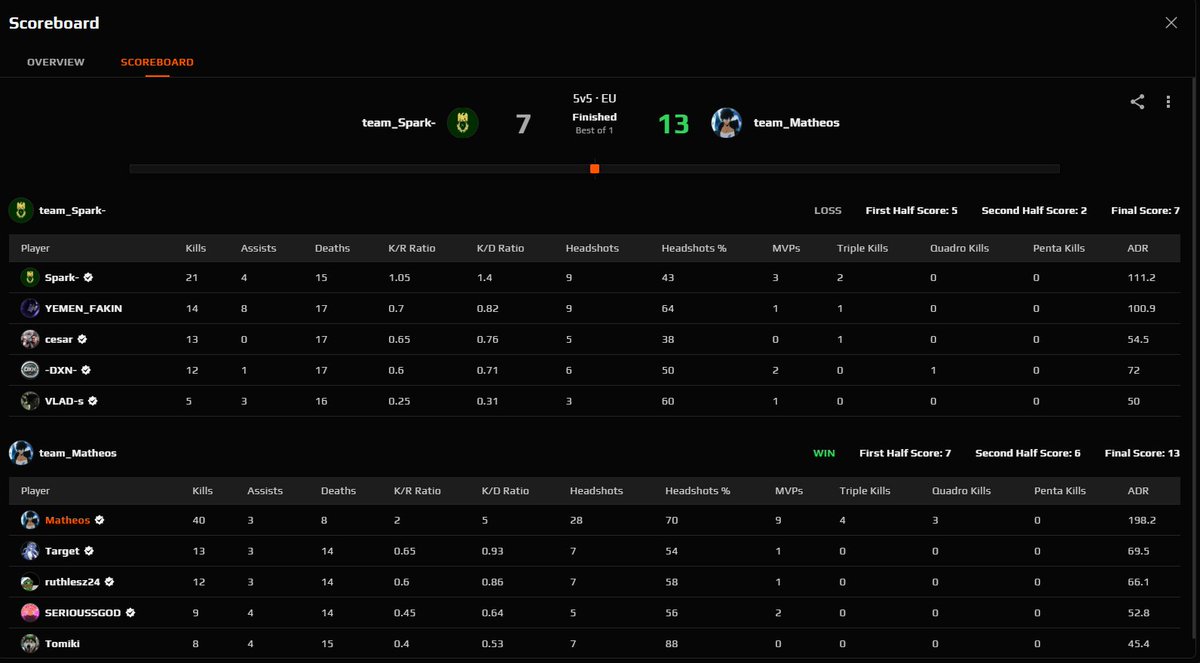Open cesar player profile link
This screenshot has width=1200, height=663.
tap(59, 339)
